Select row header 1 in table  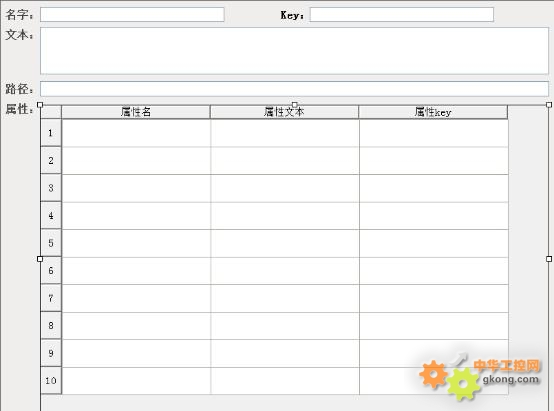point(51,133)
